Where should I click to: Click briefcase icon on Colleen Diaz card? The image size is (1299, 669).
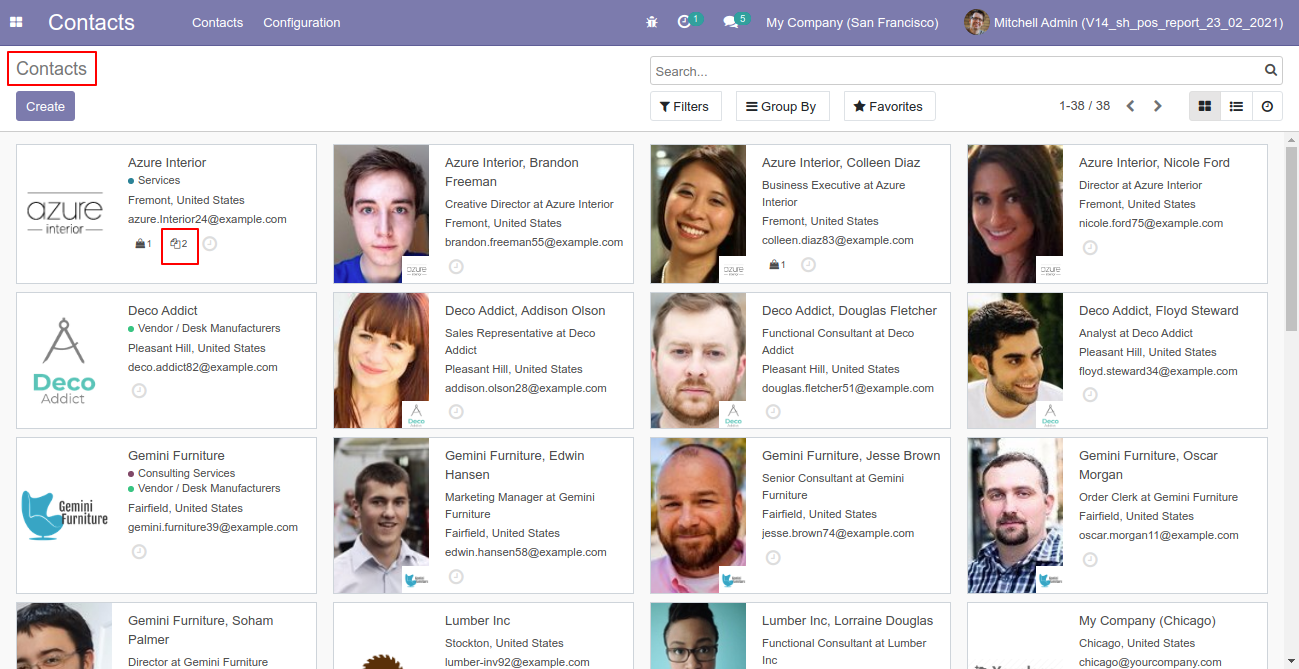(x=777, y=264)
